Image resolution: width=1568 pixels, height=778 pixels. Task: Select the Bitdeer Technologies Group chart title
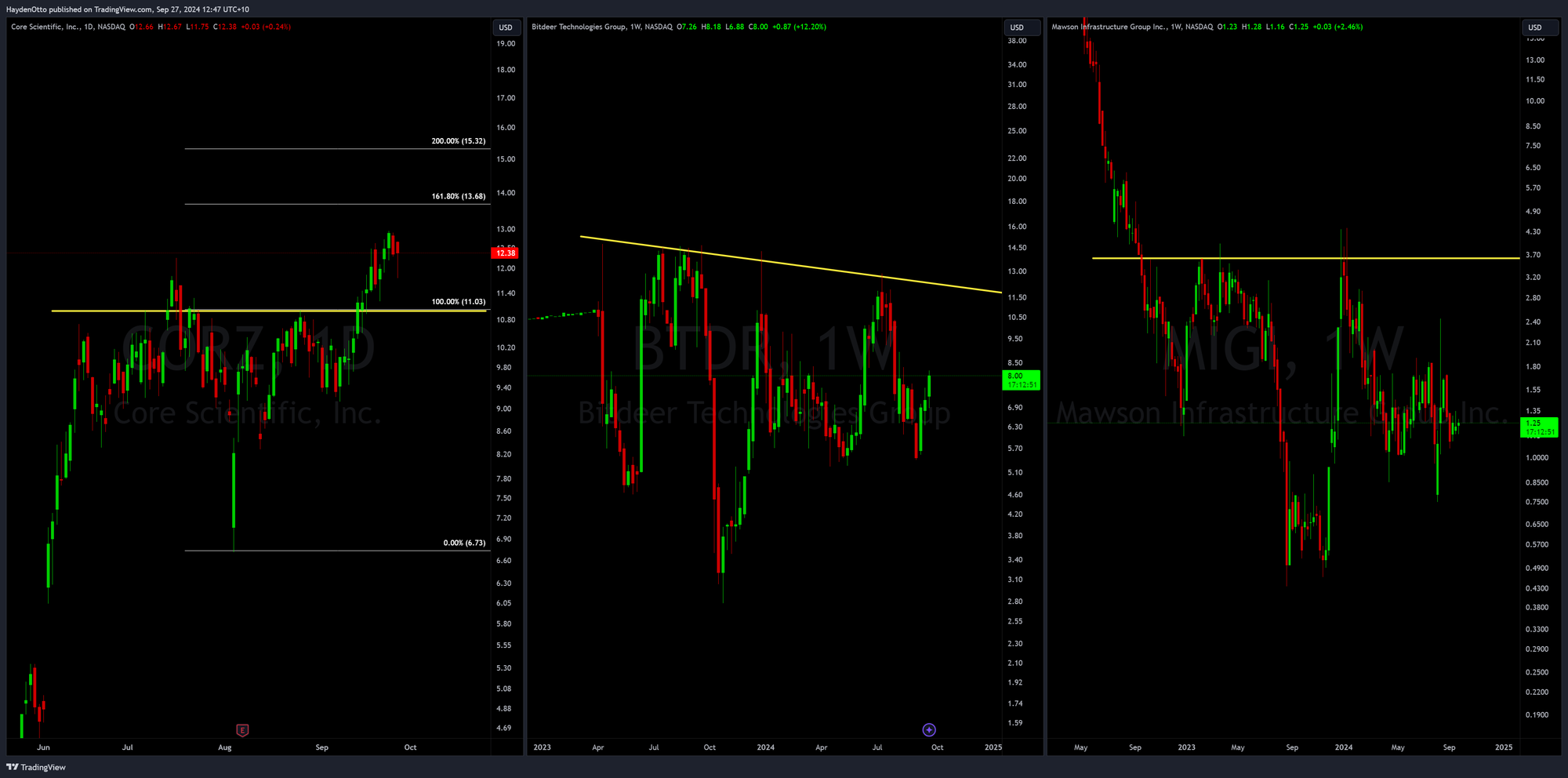[x=579, y=27]
